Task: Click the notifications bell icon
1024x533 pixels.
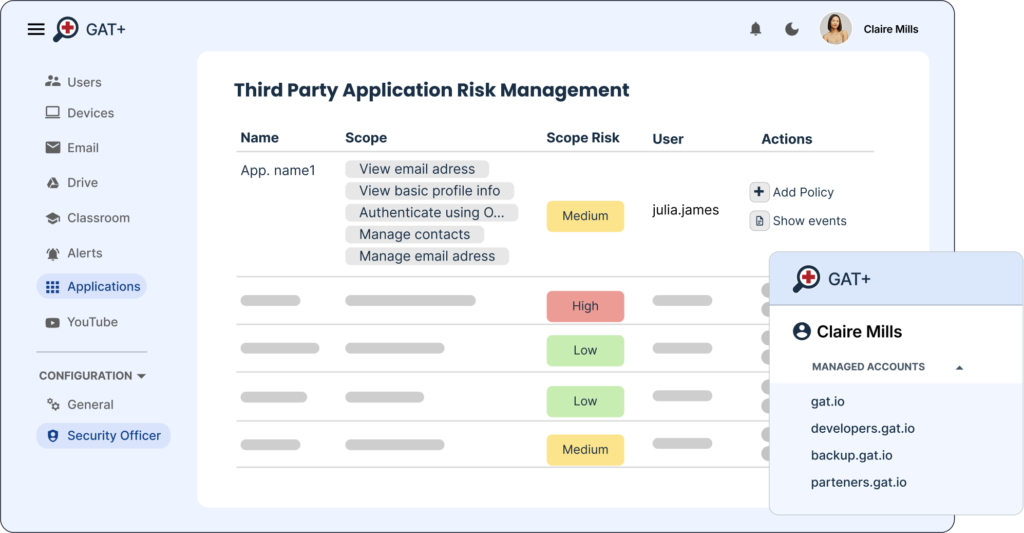Action: (756, 29)
